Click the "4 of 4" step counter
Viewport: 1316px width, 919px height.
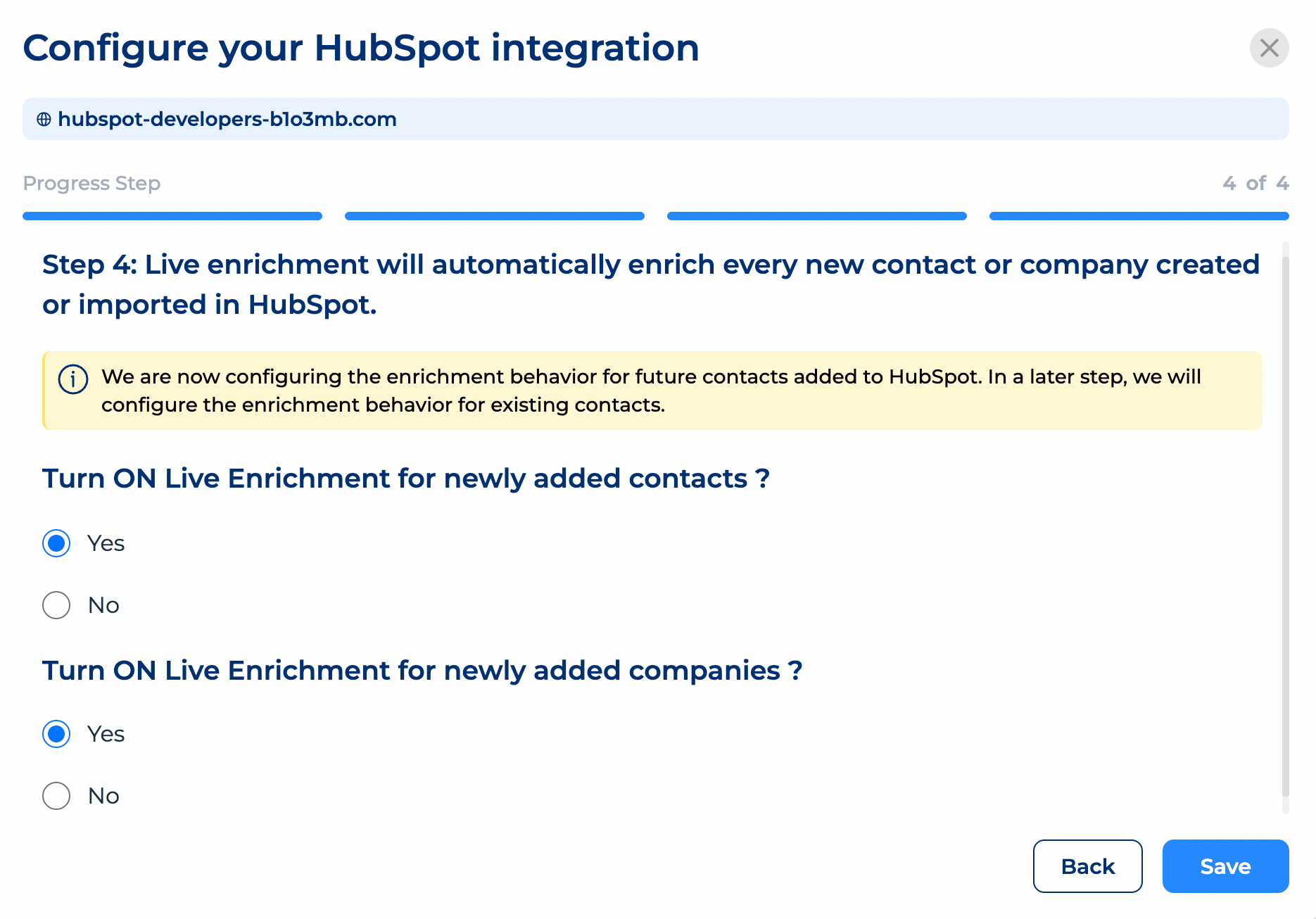tap(1255, 183)
